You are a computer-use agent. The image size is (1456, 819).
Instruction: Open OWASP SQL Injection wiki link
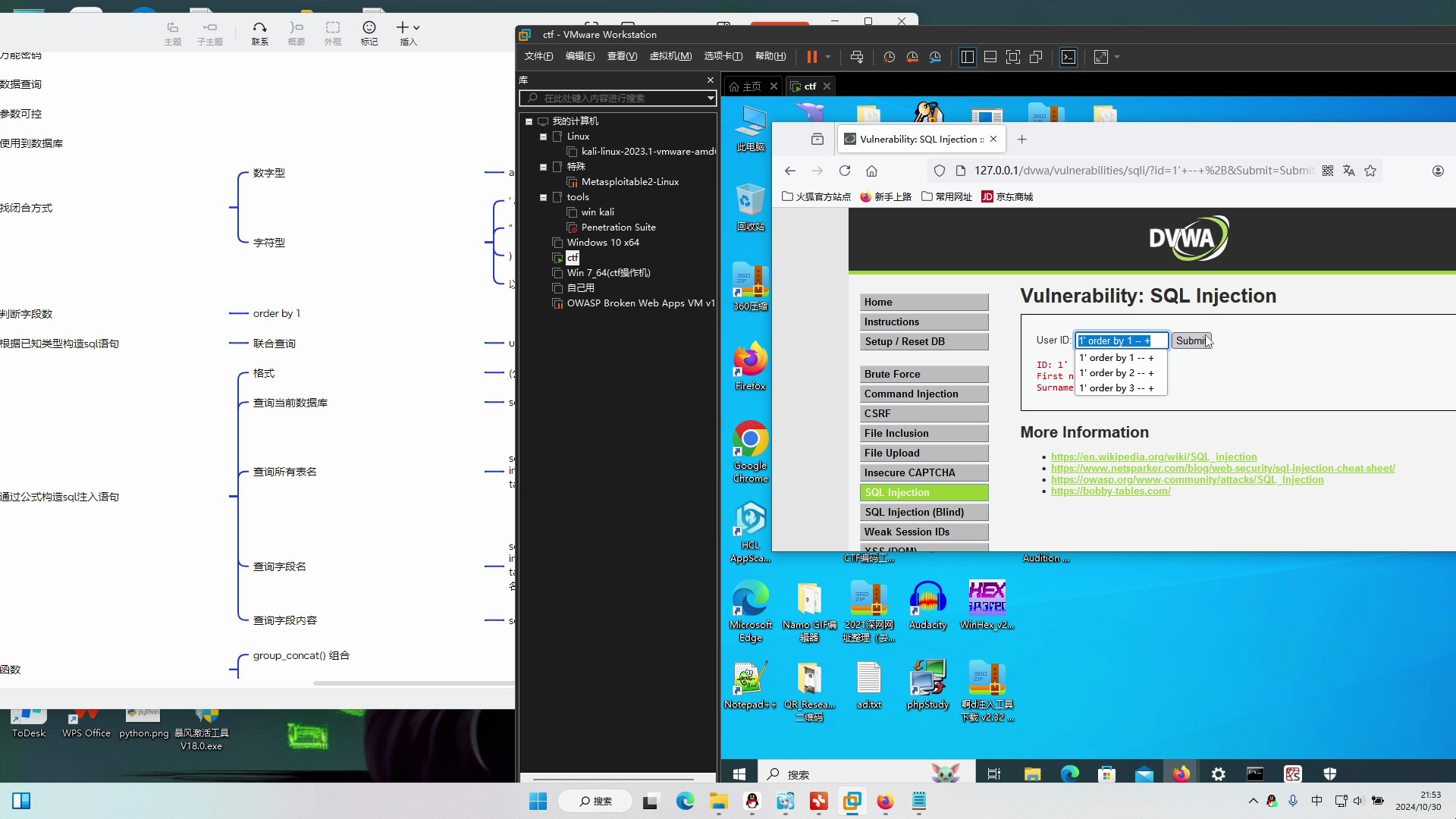click(x=1186, y=479)
